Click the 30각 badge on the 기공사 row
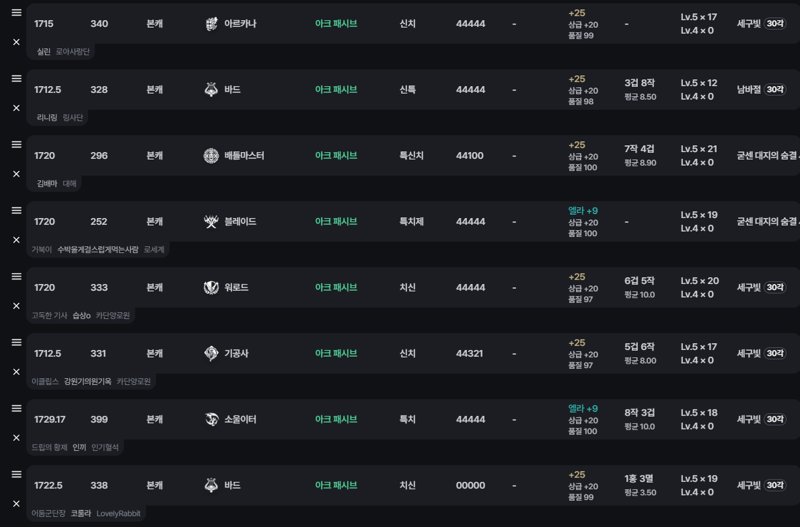 (775, 353)
